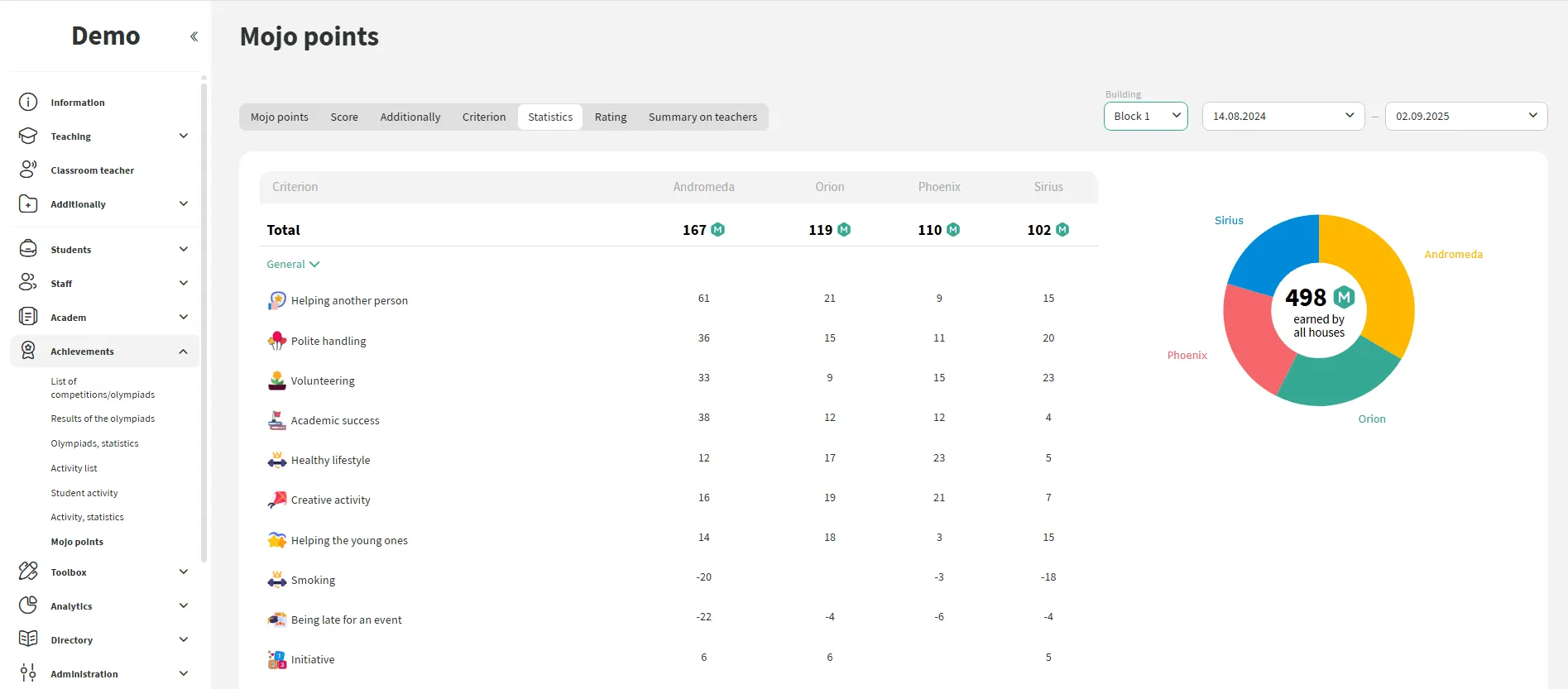The height and width of the screenshot is (689, 1568).
Task: Click the Mojo coin icon beside Andromeda total
Action: pyautogui.click(x=718, y=230)
